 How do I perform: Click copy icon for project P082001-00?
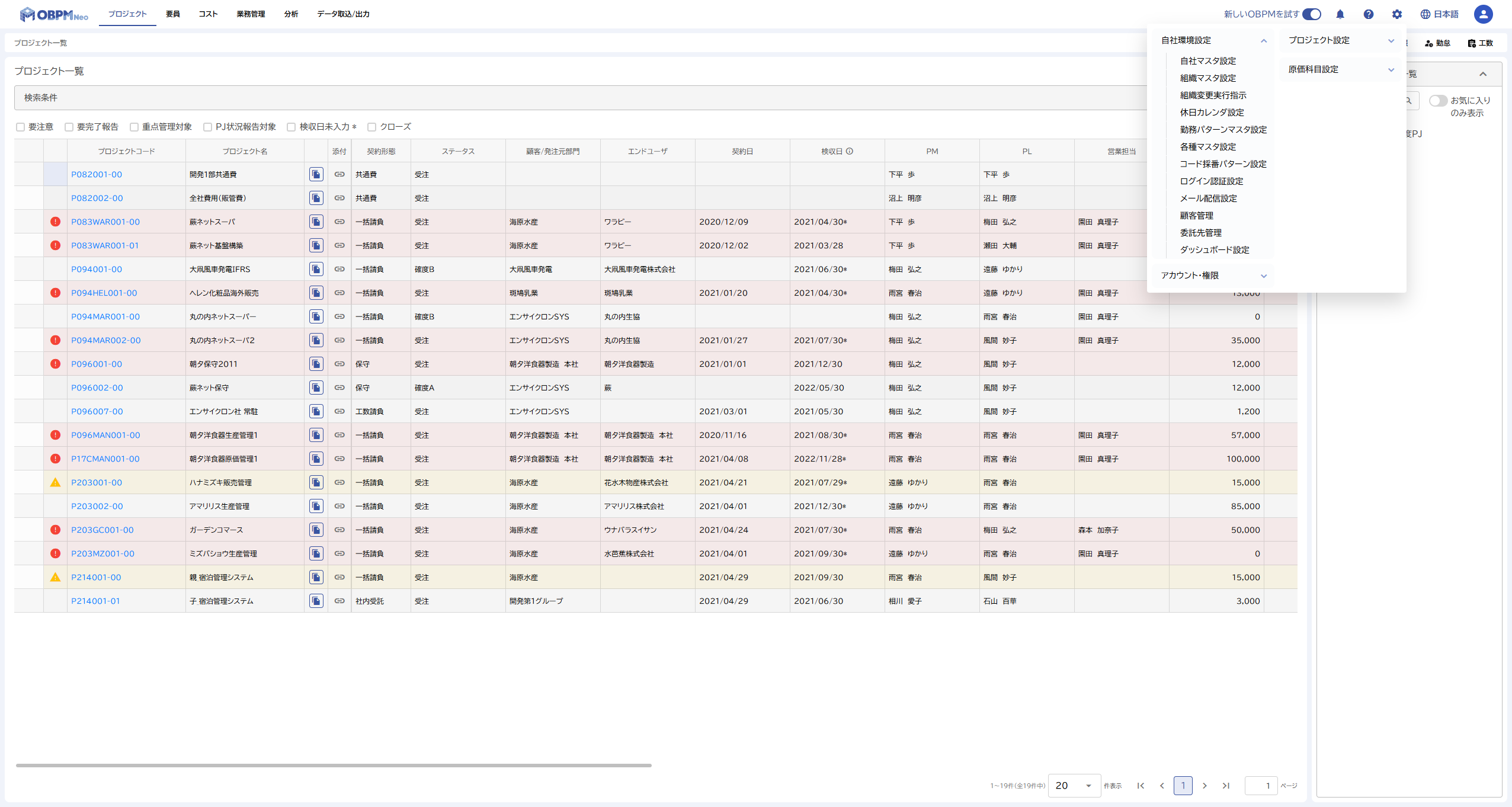[316, 174]
